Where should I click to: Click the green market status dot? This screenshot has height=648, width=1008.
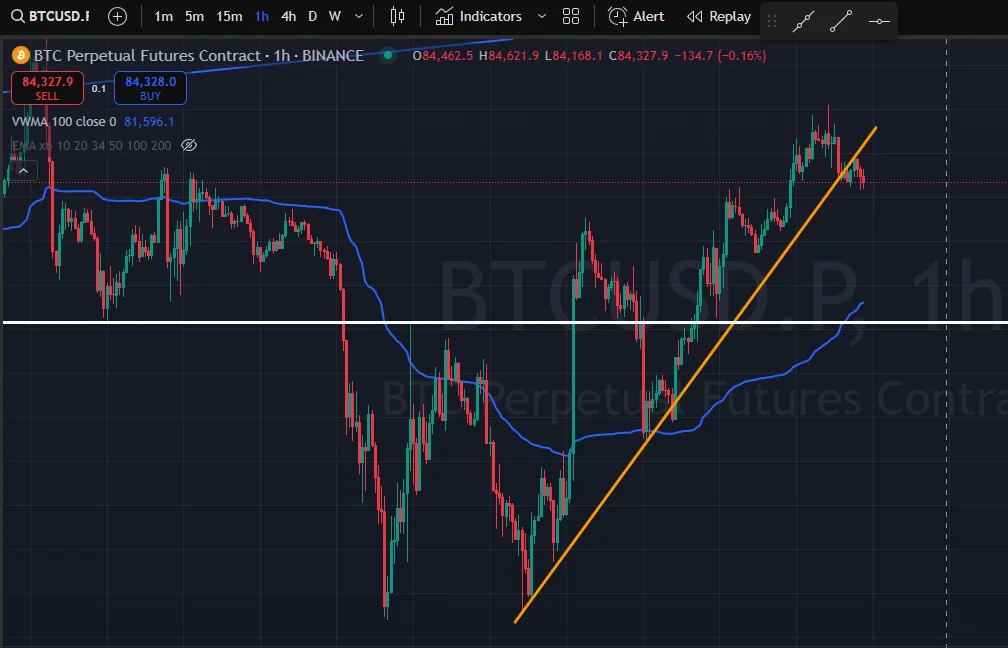(x=388, y=55)
